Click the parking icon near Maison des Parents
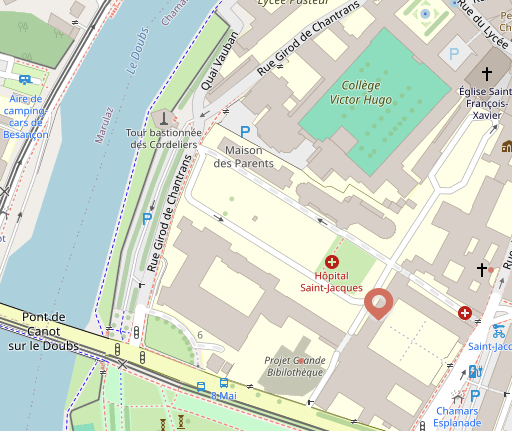 pos(245,132)
